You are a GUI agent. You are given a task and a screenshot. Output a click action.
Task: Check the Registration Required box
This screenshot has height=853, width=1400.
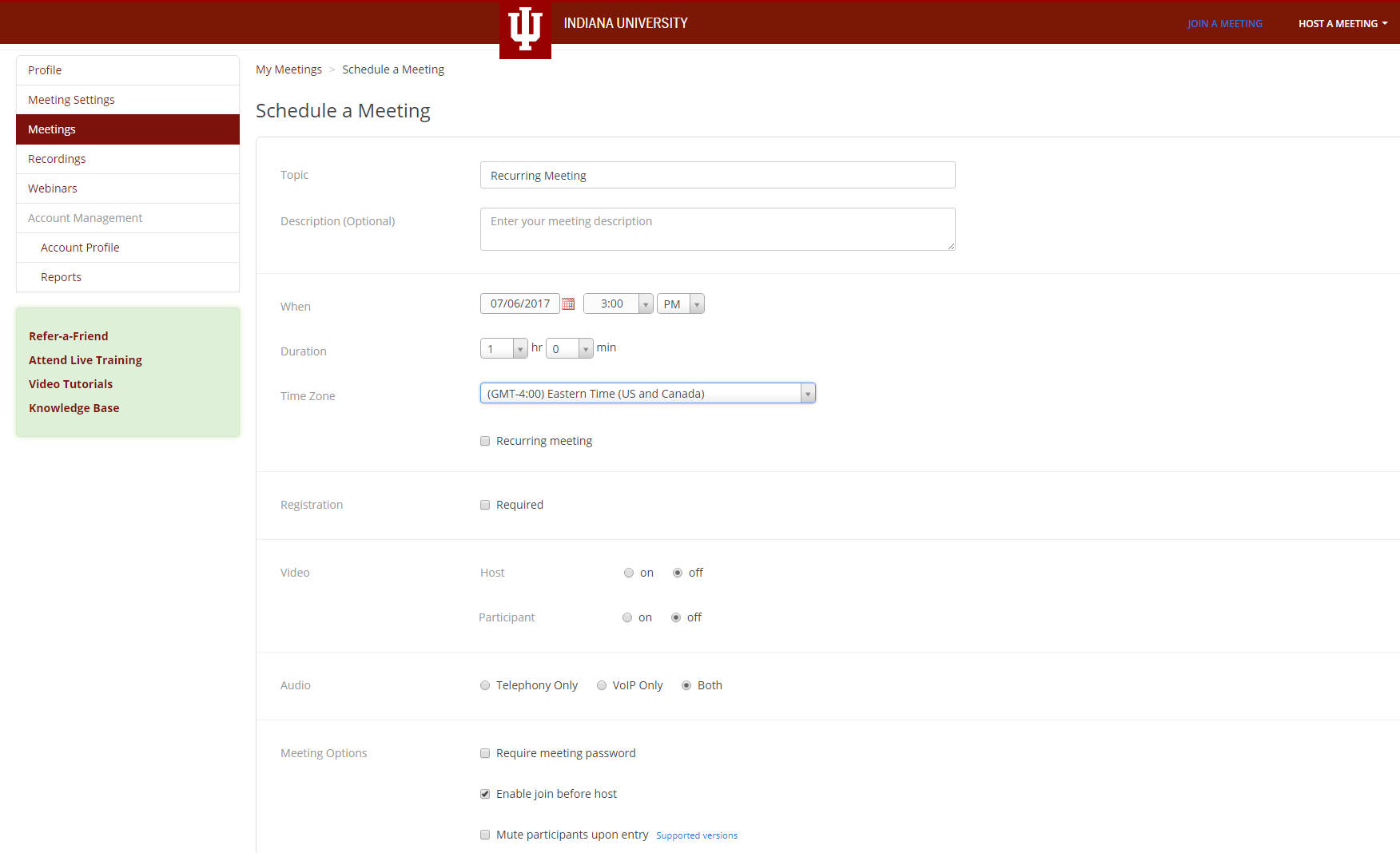pos(485,505)
